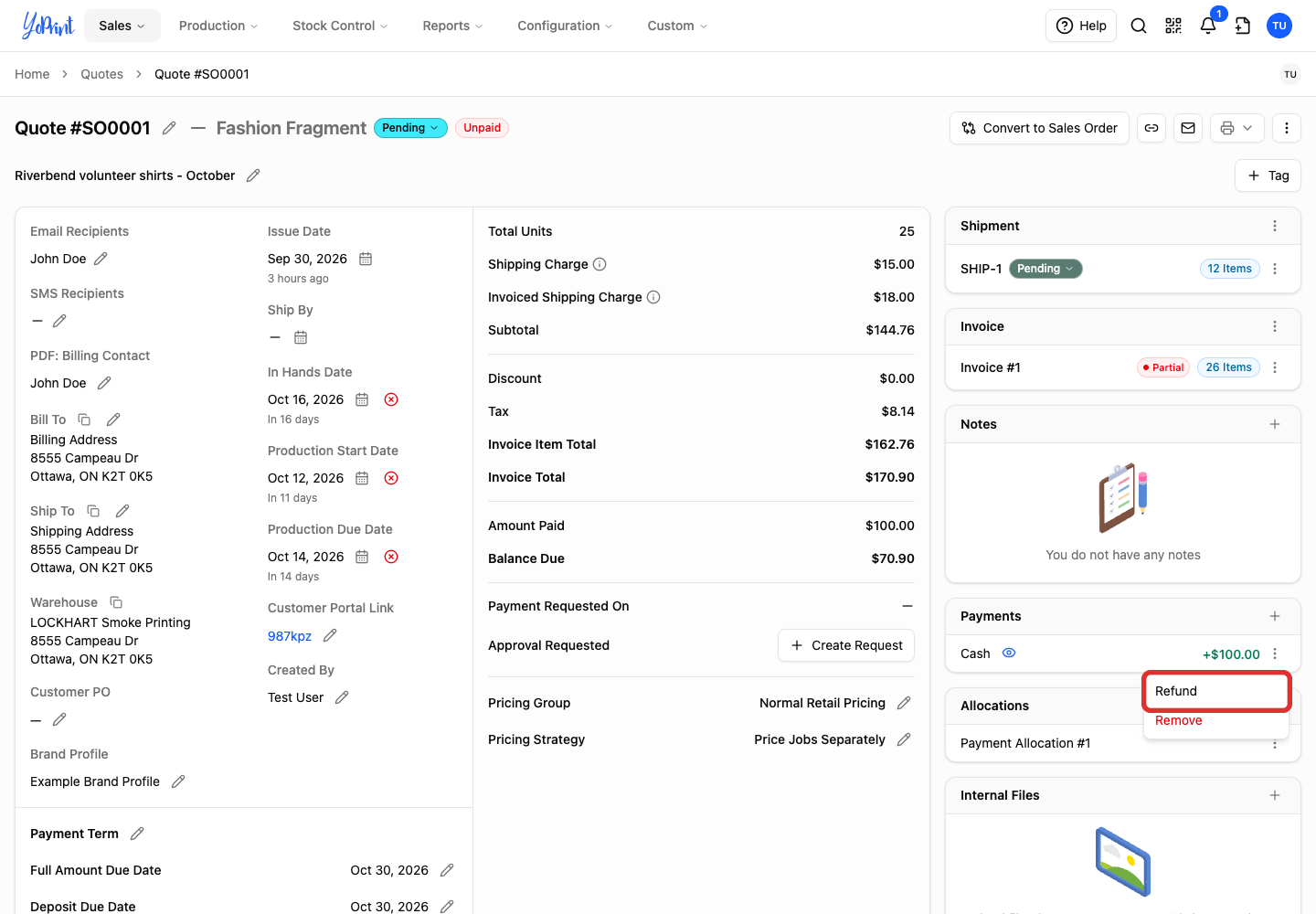Add an internal file
The image size is (1316, 914).
click(x=1275, y=795)
